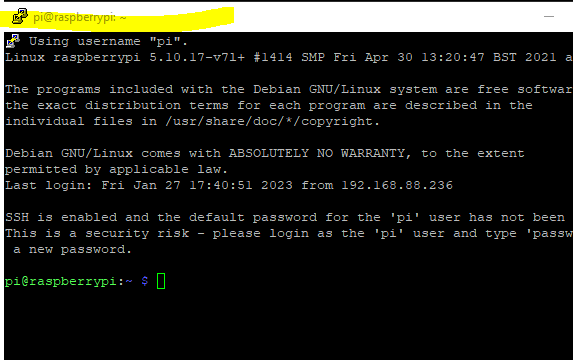Click the blue dollar sign in the prompt
The width and height of the screenshot is (573, 360).
click(145, 281)
